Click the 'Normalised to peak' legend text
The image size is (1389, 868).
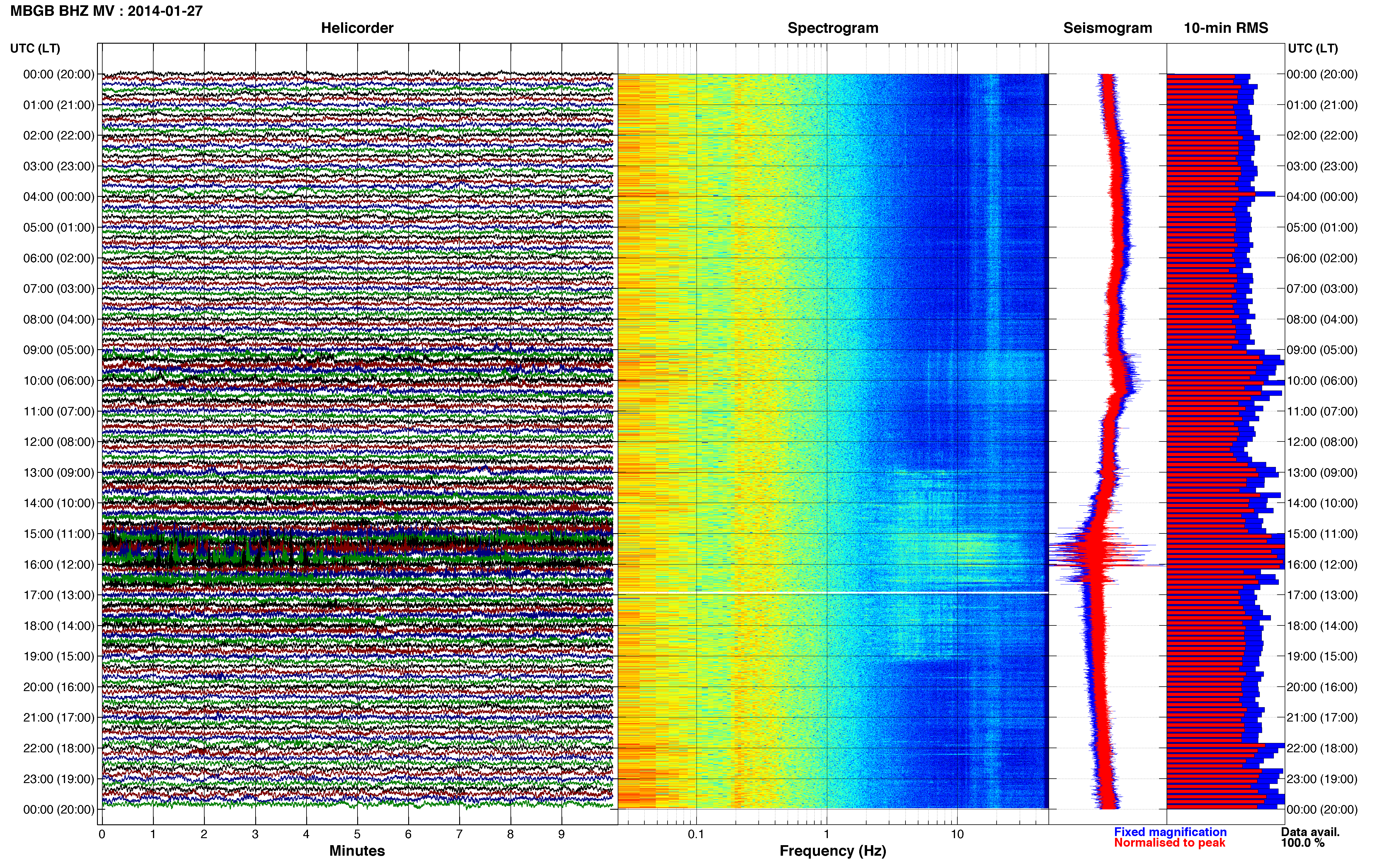click(x=1170, y=843)
